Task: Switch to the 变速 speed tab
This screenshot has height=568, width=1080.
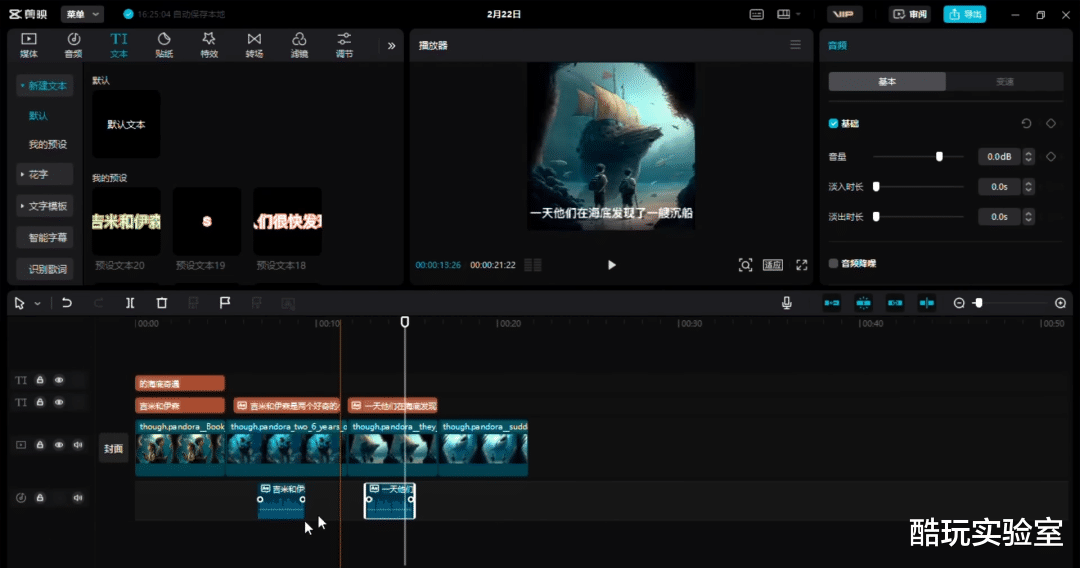Action: click(x=1004, y=81)
